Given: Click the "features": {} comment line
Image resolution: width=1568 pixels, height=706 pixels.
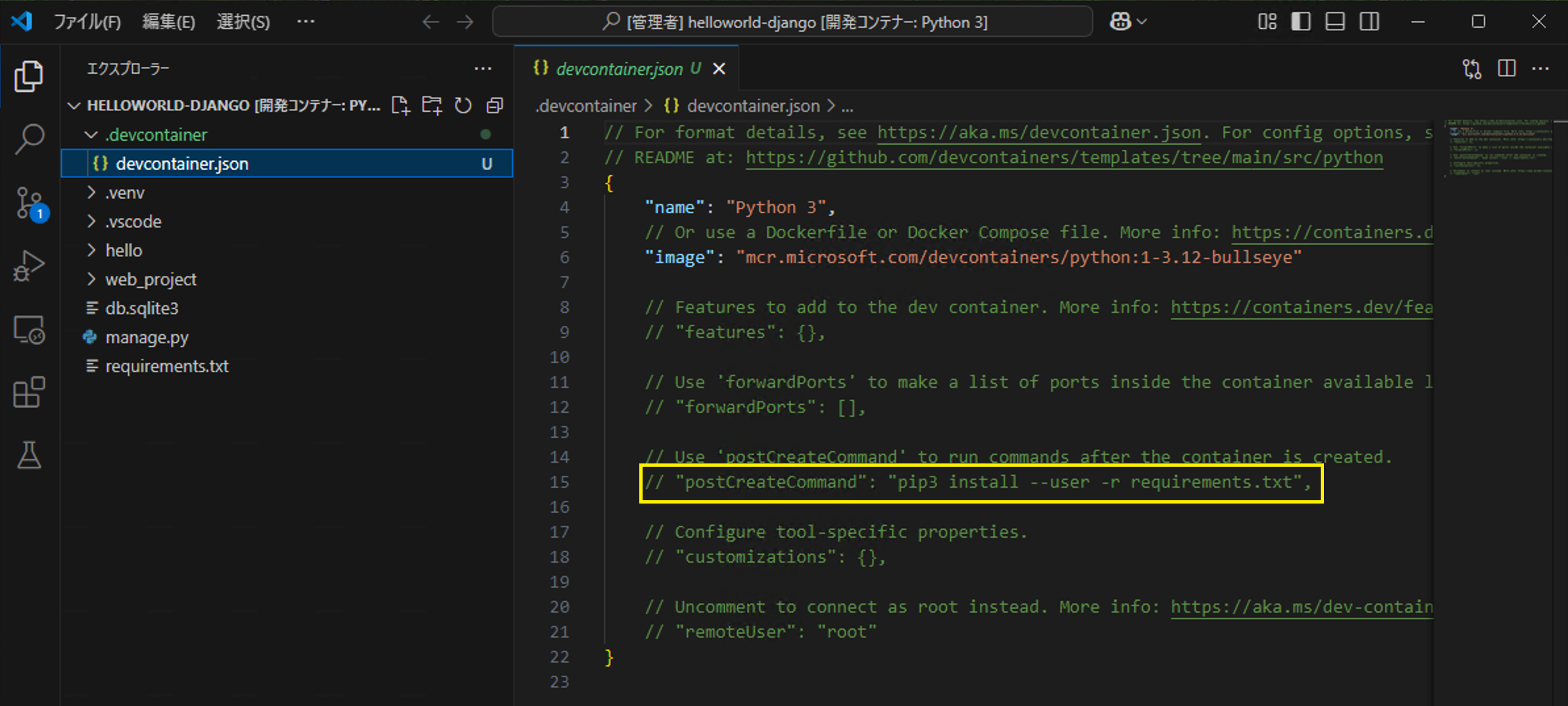Looking at the screenshot, I should [735, 333].
